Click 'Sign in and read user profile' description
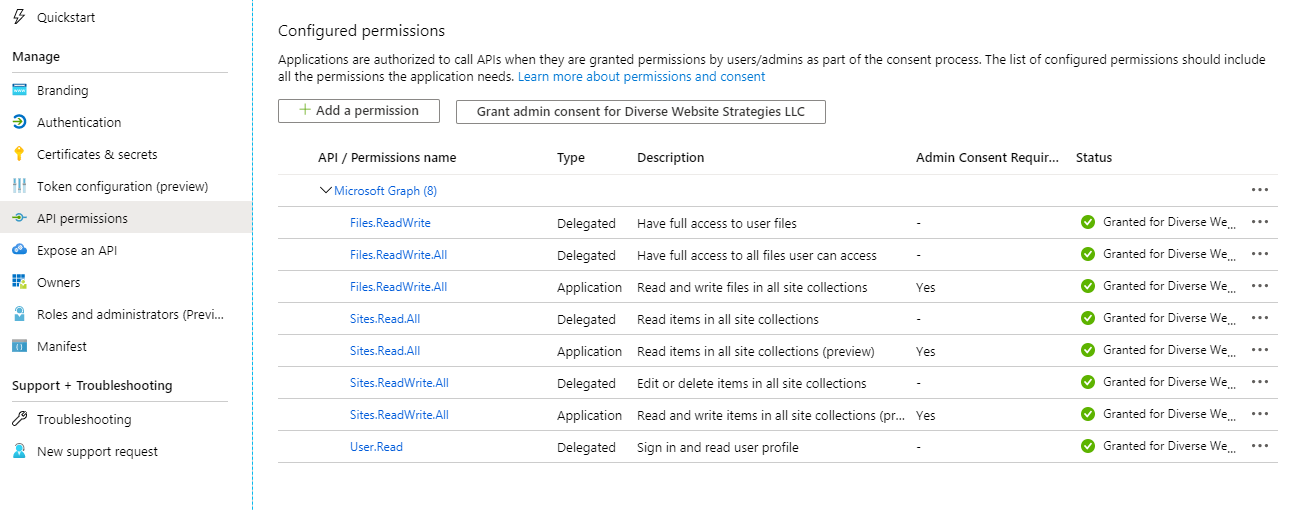Viewport: 1303px width, 510px height. coord(718,447)
